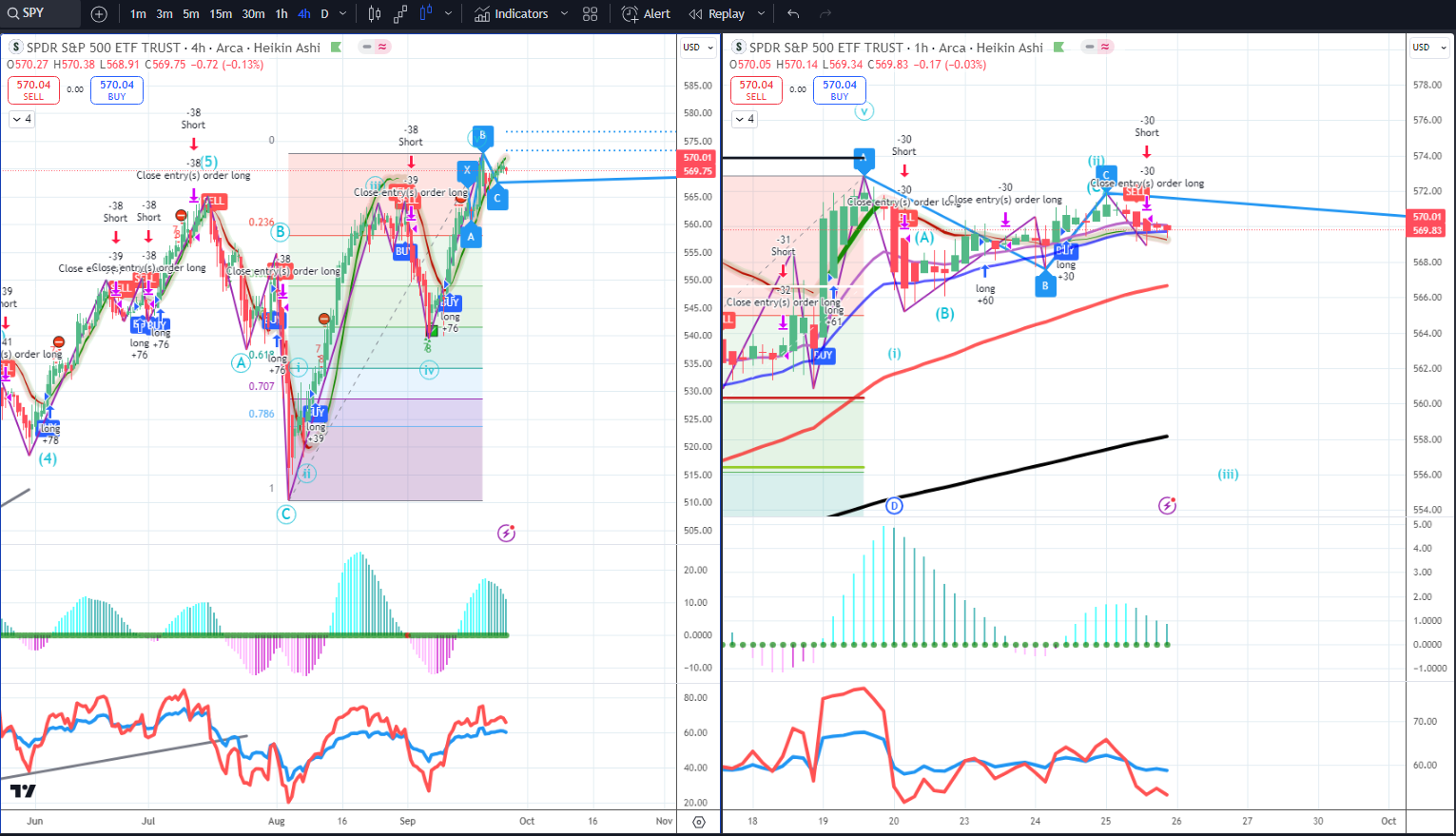1456x836 pixels.
Task: Select the 15m timeframe
Action: pos(221,14)
